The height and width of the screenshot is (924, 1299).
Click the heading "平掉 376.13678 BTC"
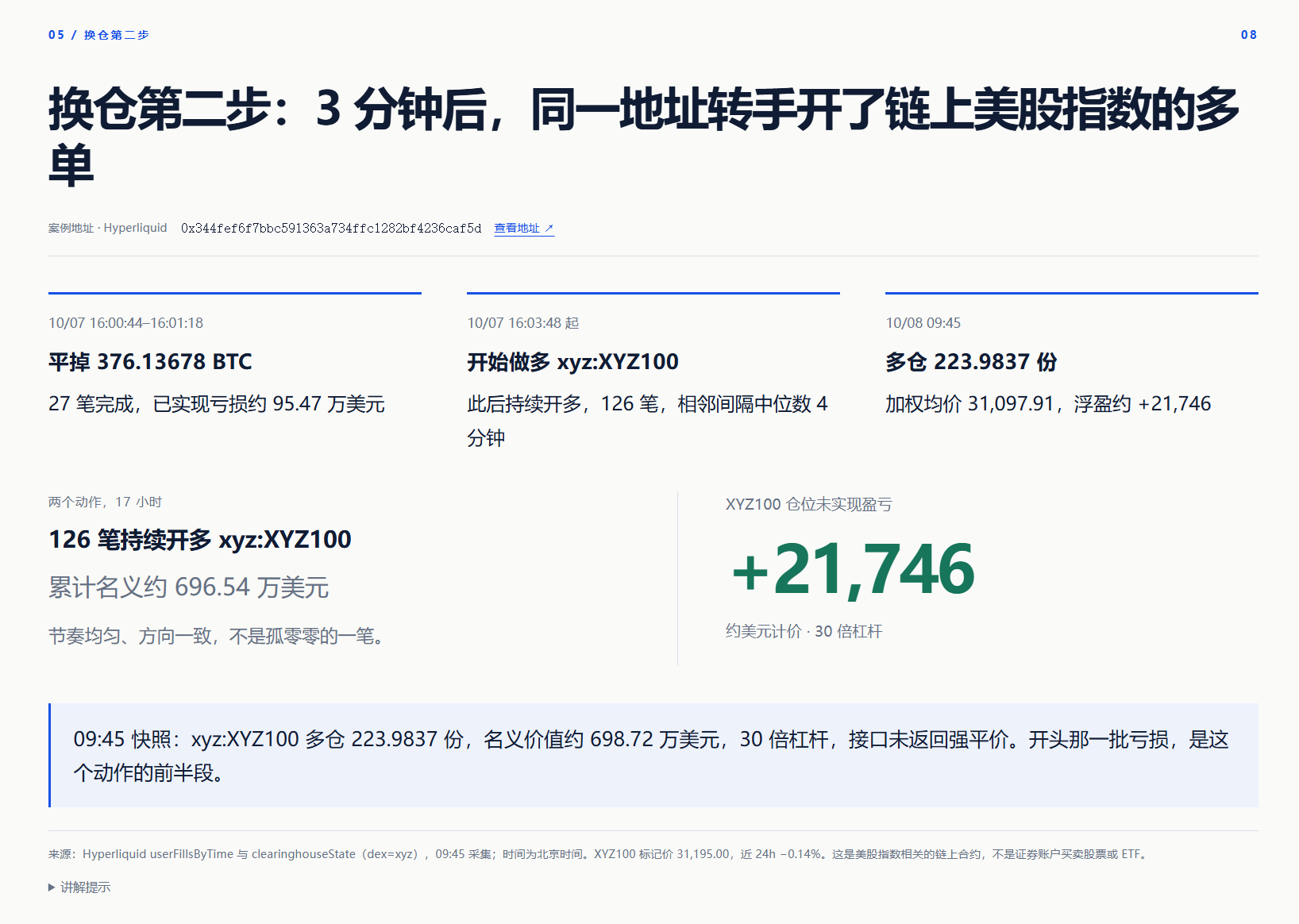(x=150, y=362)
